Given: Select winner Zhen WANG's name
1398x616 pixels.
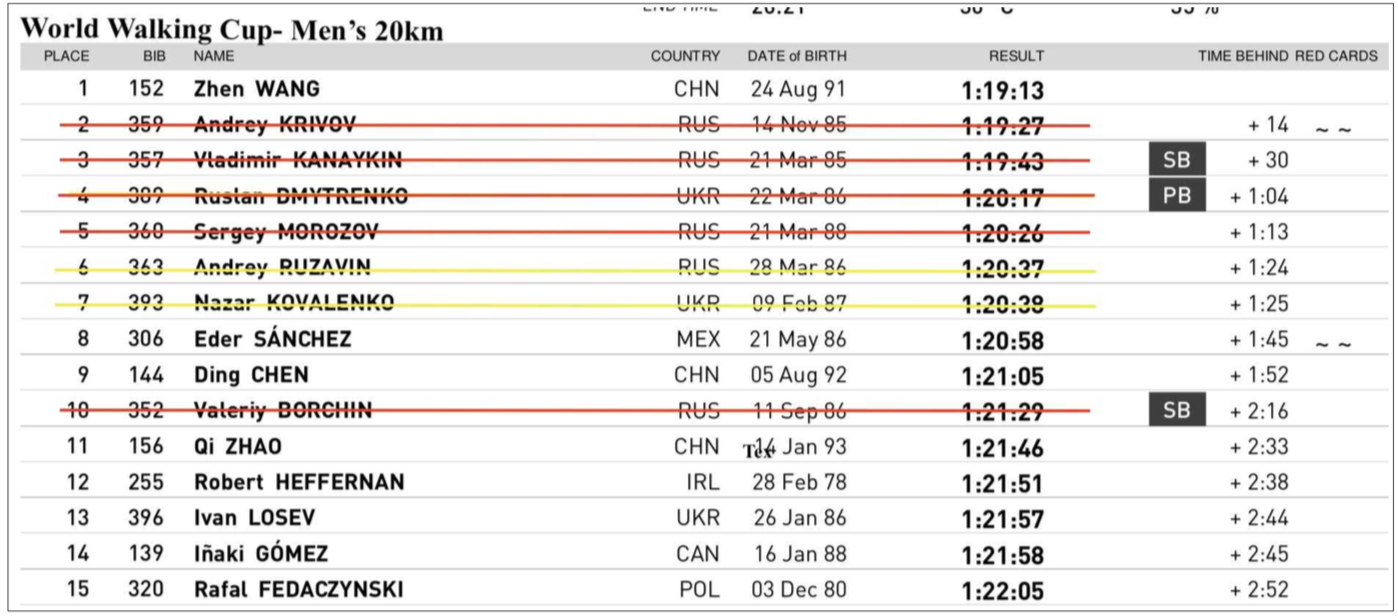Looking at the screenshot, I should coord(257,89).
